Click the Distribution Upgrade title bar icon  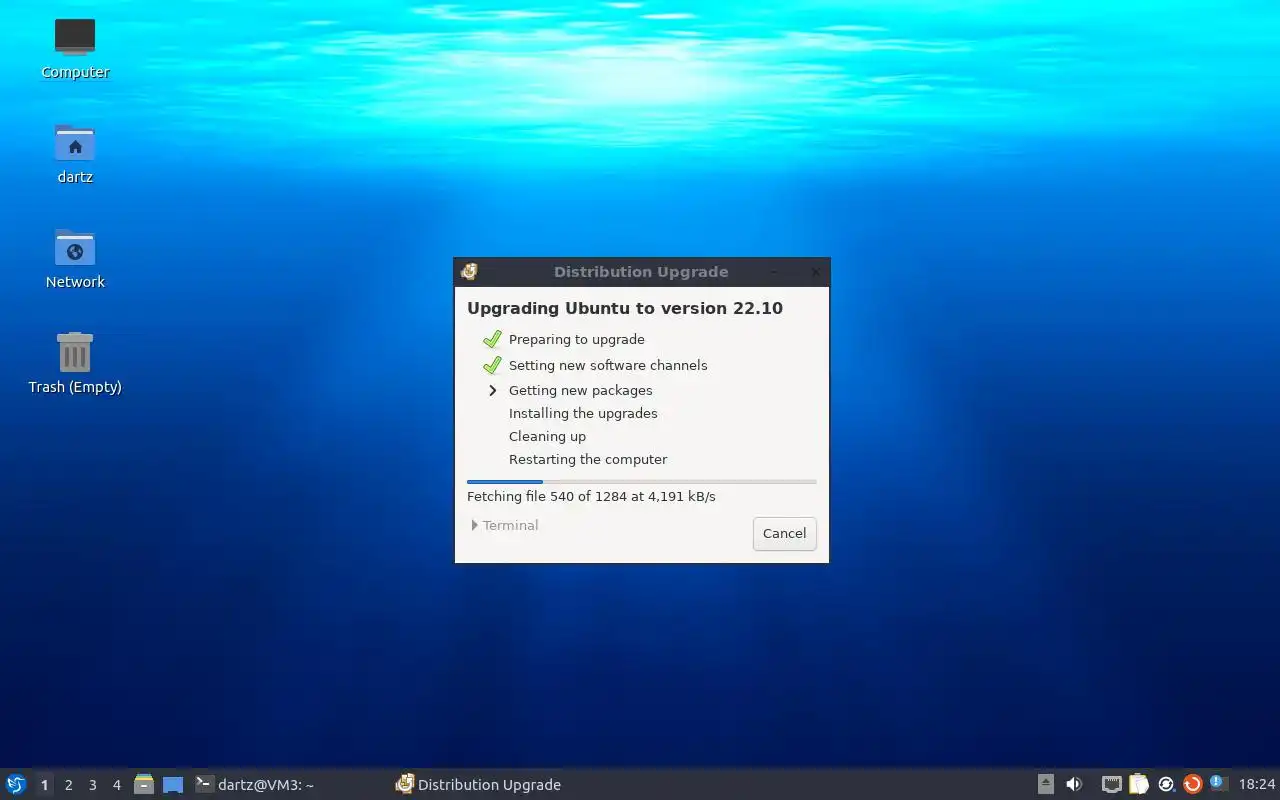(469, 271)
